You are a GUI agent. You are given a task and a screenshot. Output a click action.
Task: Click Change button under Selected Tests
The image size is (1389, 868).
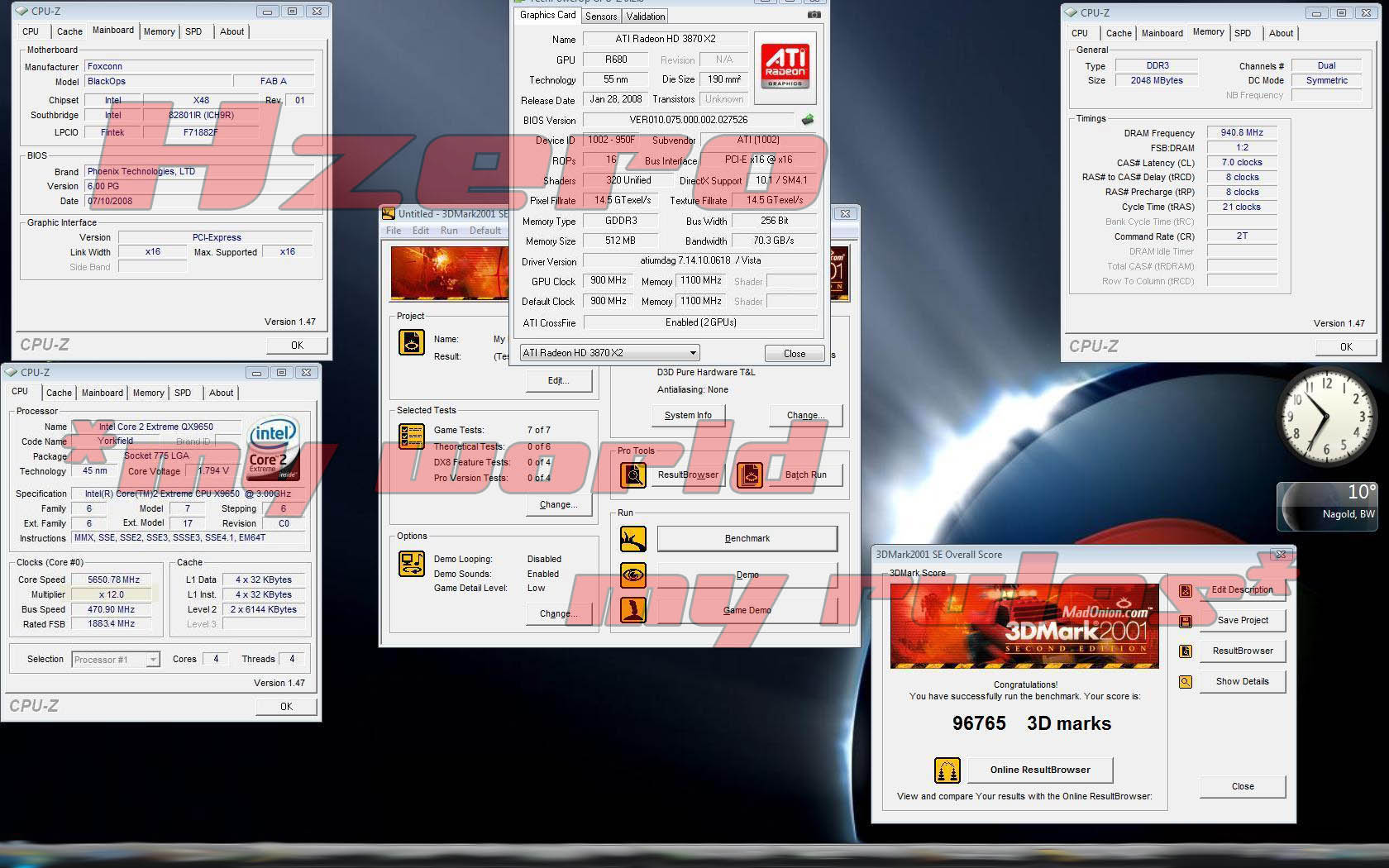pos(559,505)
